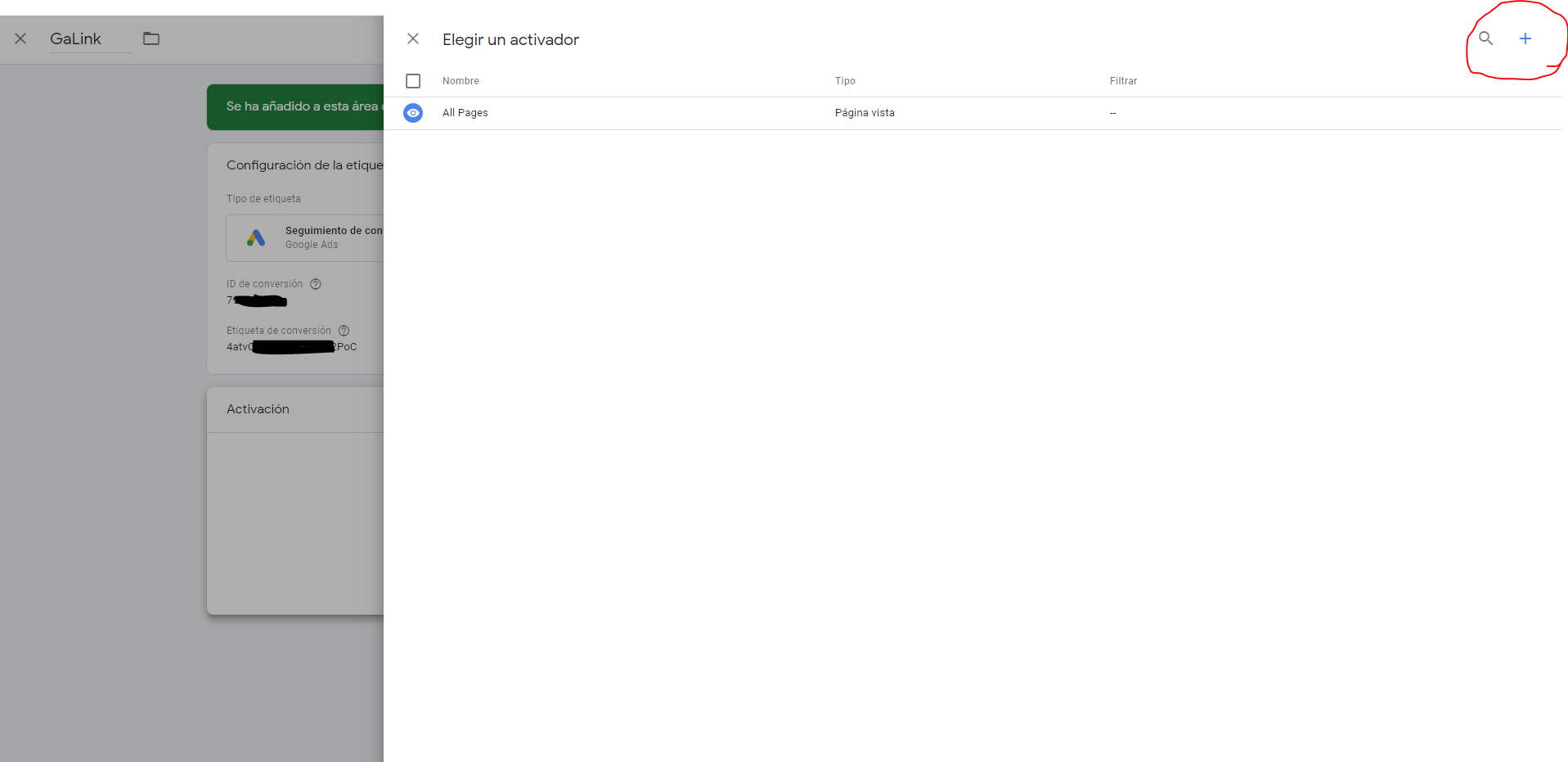Open Configuración de la etiqueta section
1568x762 pixels.
[303, 165]
